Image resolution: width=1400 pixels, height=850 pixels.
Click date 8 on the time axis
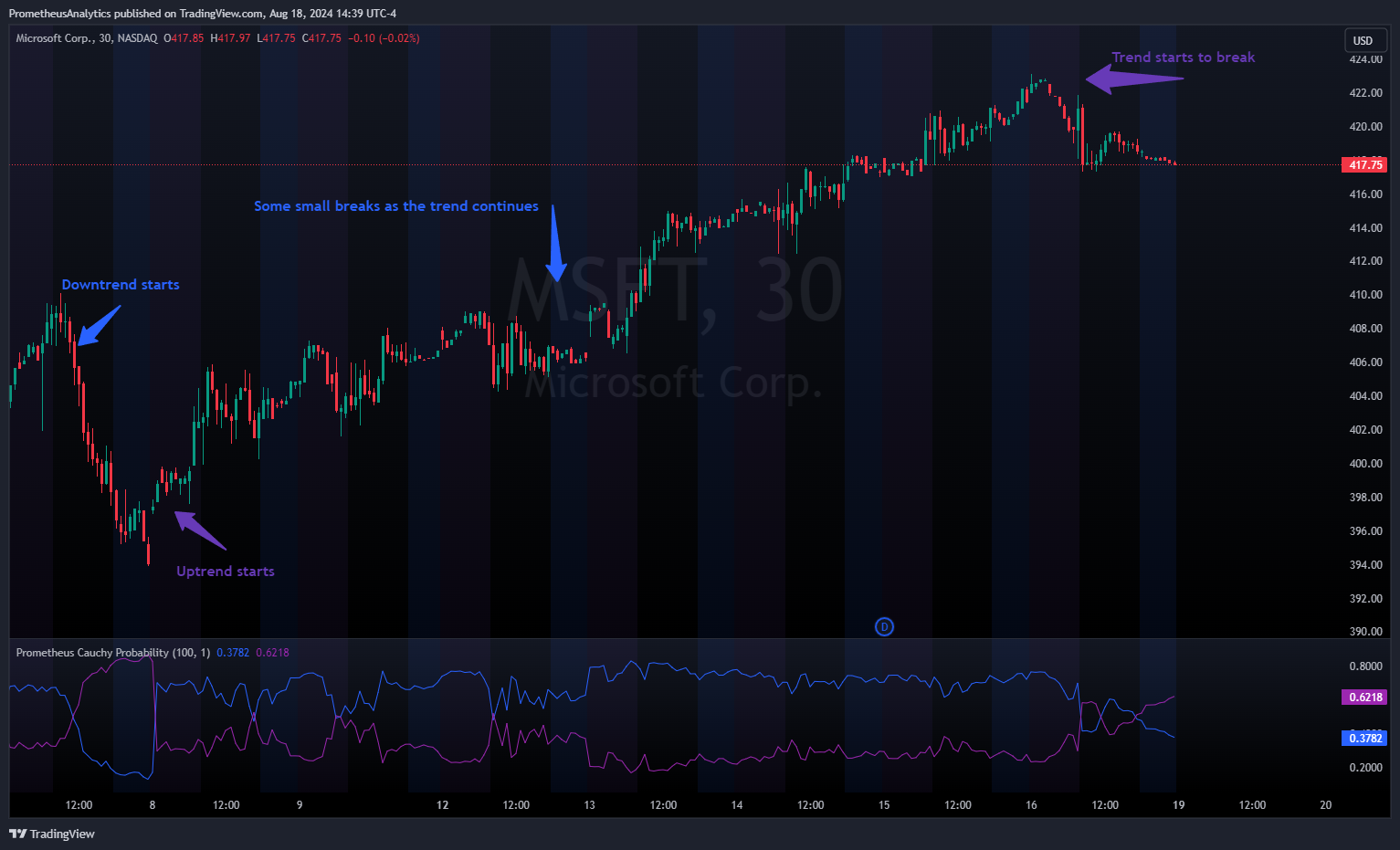pos(153,805)
